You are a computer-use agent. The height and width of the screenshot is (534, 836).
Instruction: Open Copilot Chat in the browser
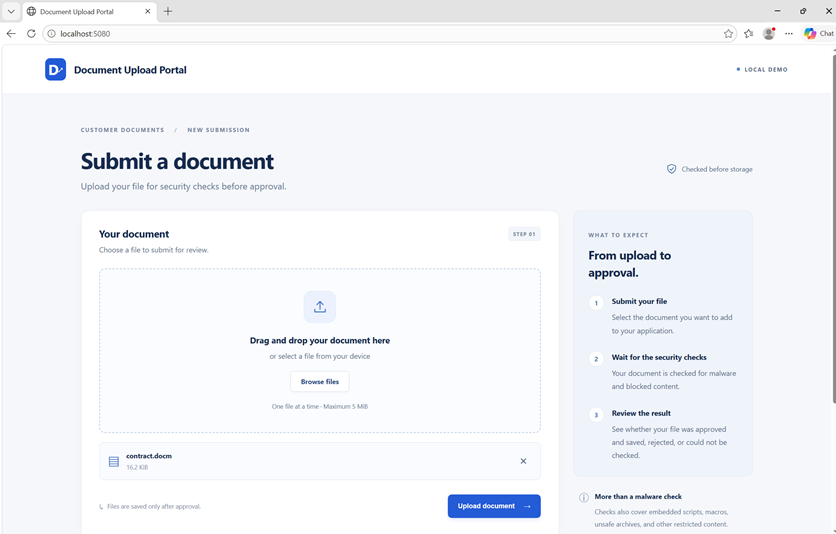click(x=818, y=34)
